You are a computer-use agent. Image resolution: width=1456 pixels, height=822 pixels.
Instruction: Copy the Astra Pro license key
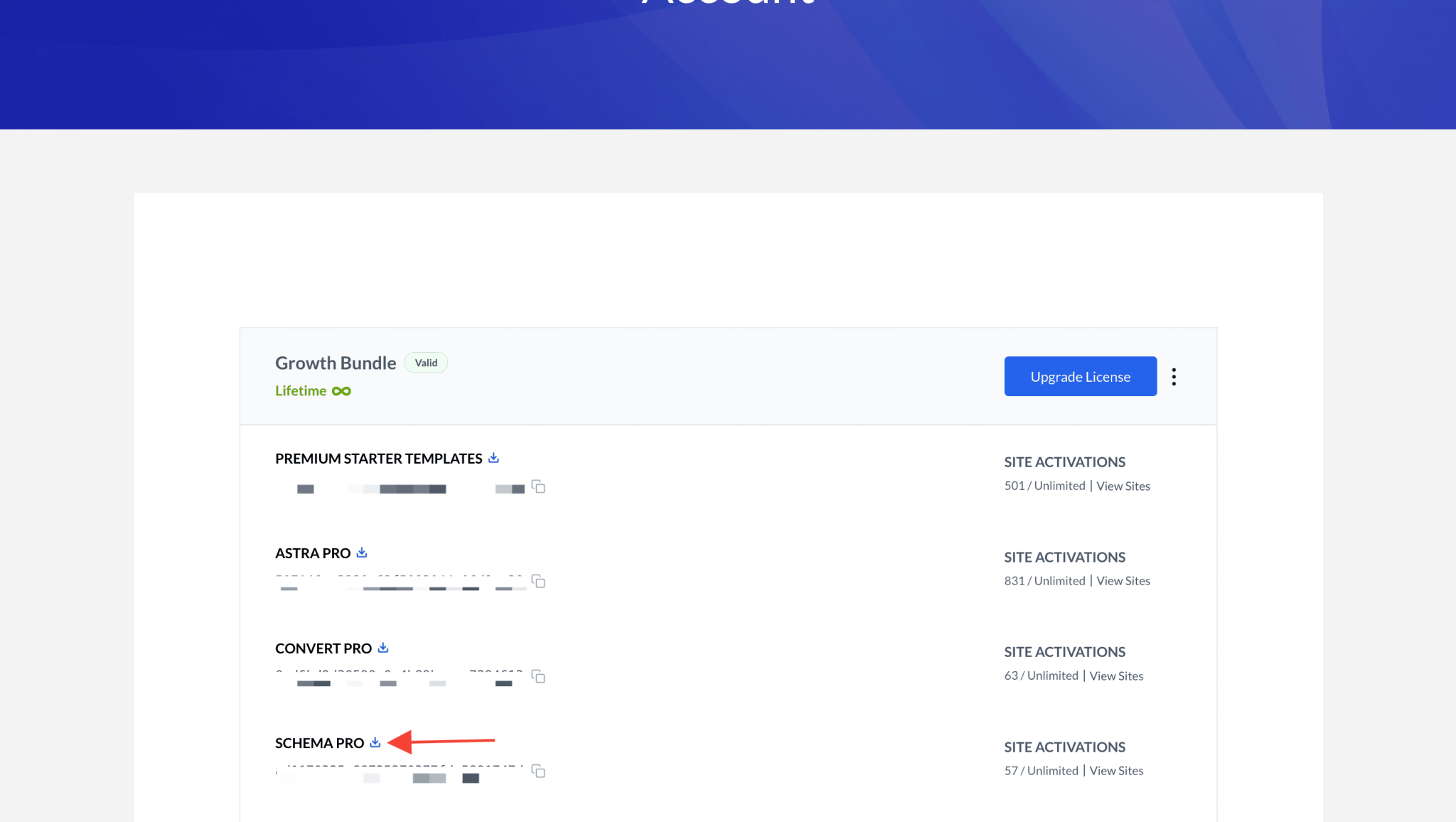pos(539,582)
